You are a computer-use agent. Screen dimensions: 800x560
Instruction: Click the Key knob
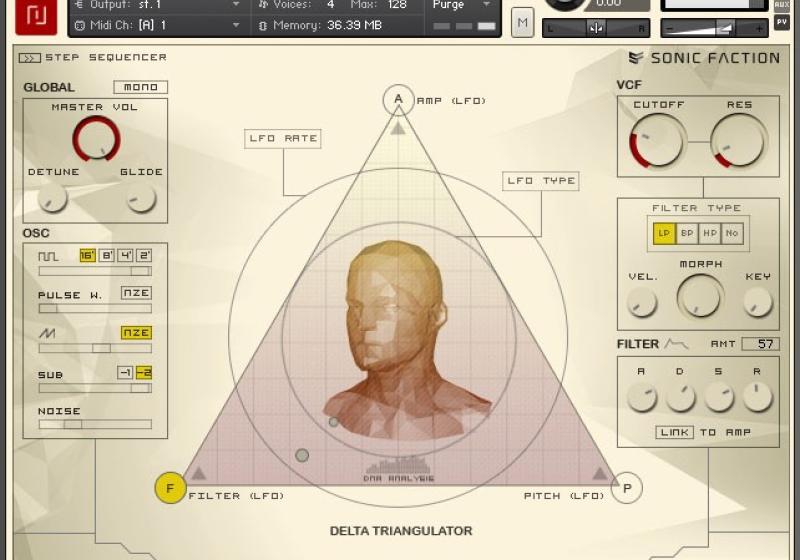pos(758,301)
